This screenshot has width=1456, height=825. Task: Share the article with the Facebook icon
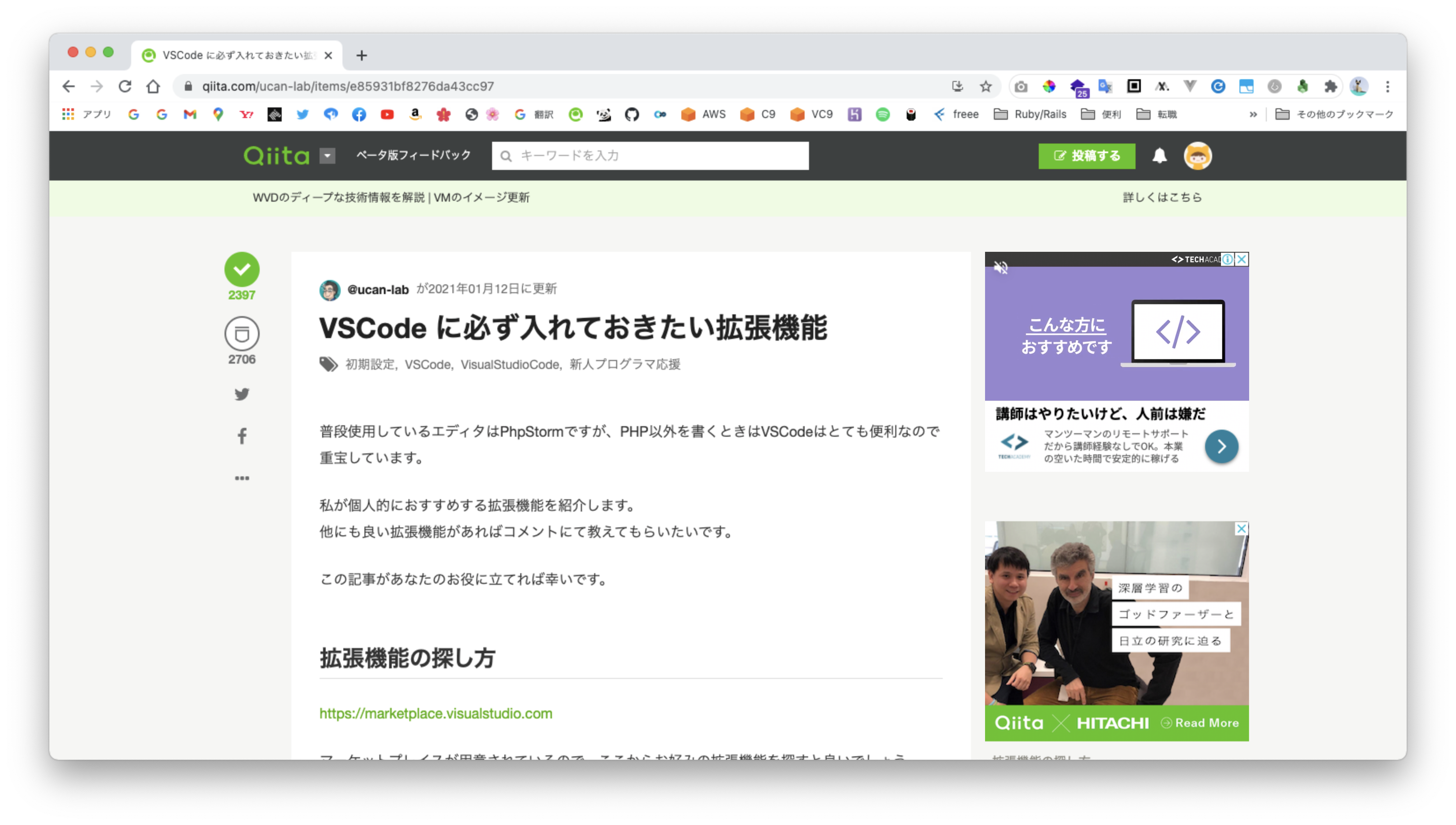point(243,436)
